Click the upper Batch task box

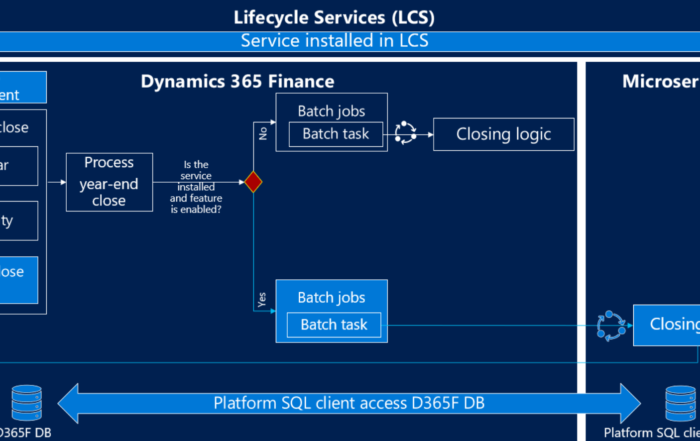pyautogui.click(x=336, y=134)
